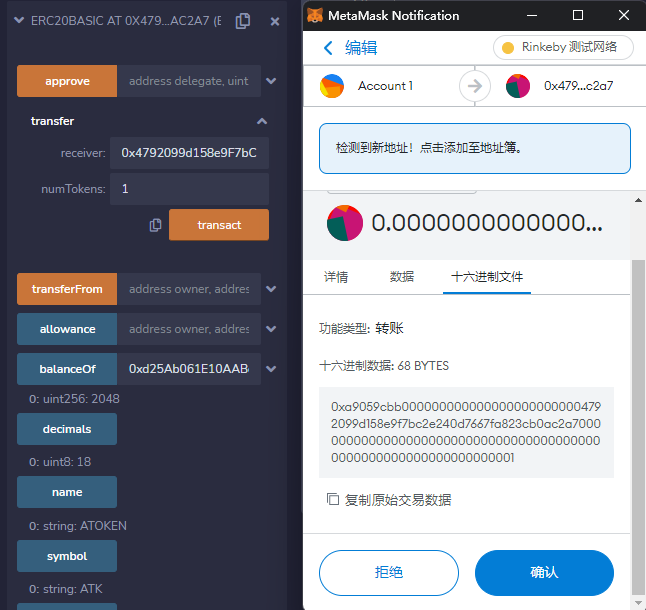Collapse the transfer function form
Image resolution: width=646 pixels, height=610 pixels.
pyautogui.click(x=262, y=121)
